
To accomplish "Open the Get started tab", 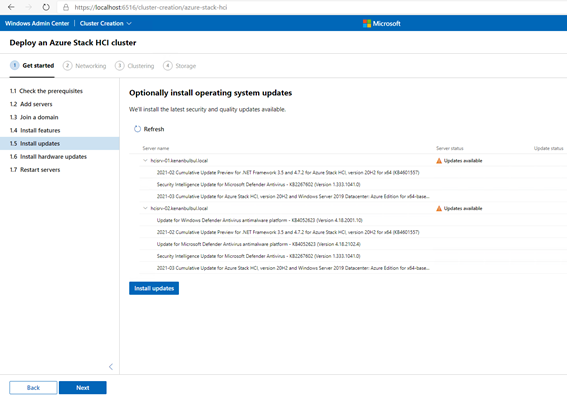I will point(32,65).
